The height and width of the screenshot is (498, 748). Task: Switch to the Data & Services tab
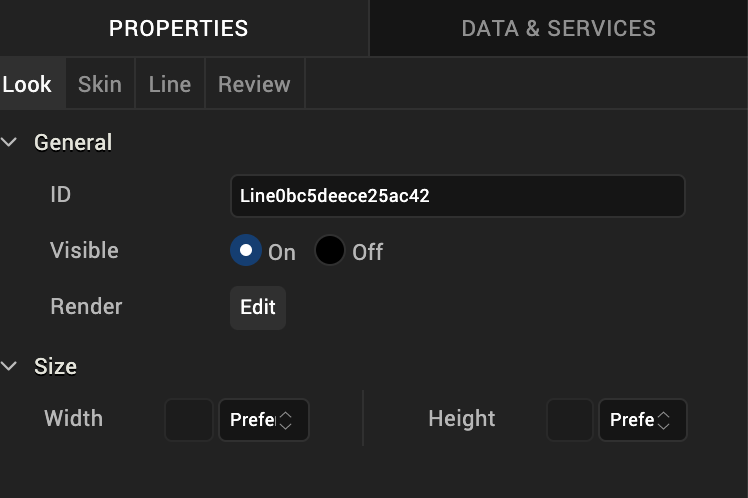(558, 28)
